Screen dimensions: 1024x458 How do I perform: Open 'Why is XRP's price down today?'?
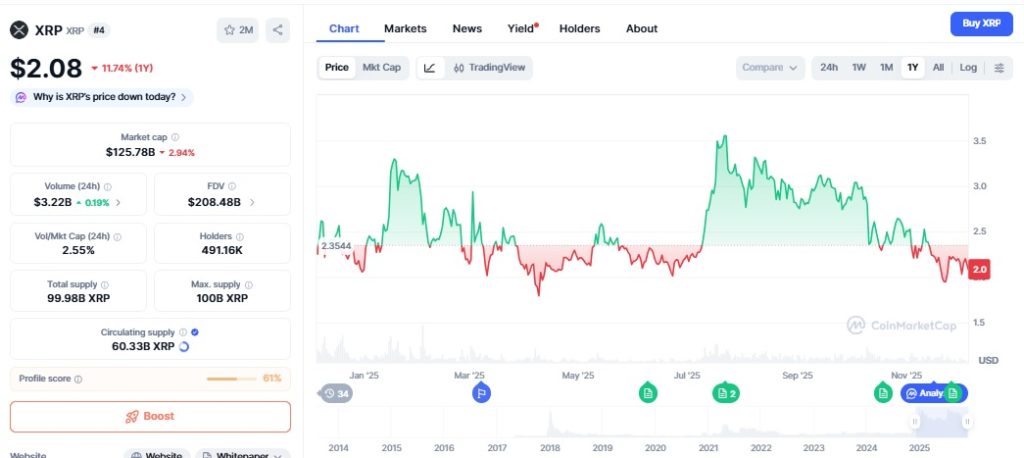[103, 97]
